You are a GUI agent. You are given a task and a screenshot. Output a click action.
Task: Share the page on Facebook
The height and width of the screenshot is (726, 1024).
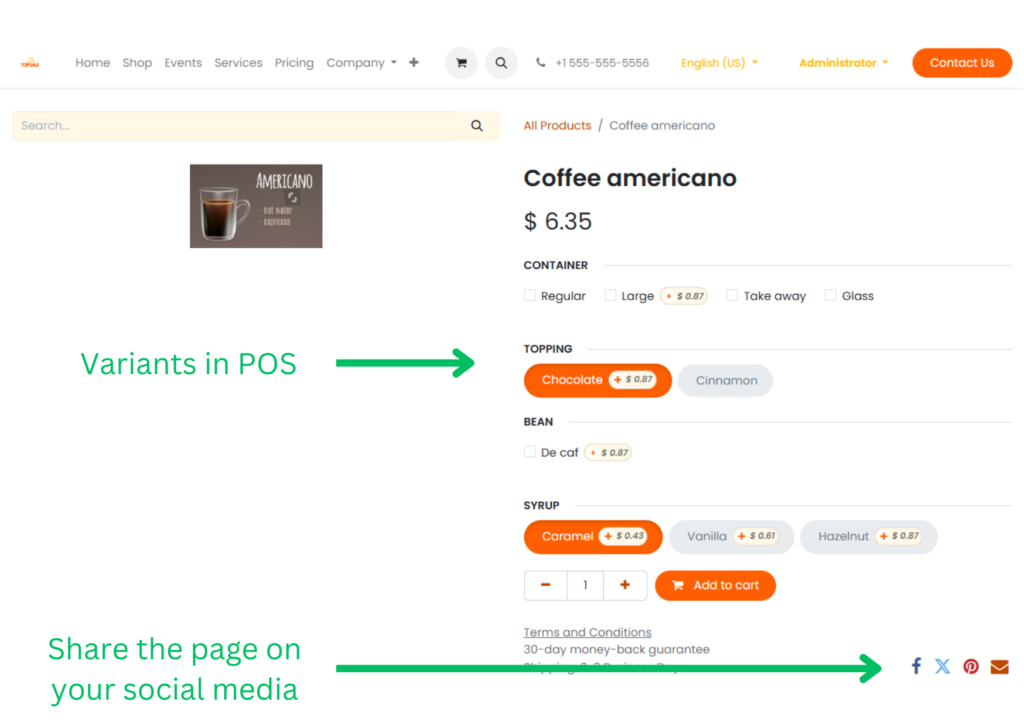tap(916, 666)
